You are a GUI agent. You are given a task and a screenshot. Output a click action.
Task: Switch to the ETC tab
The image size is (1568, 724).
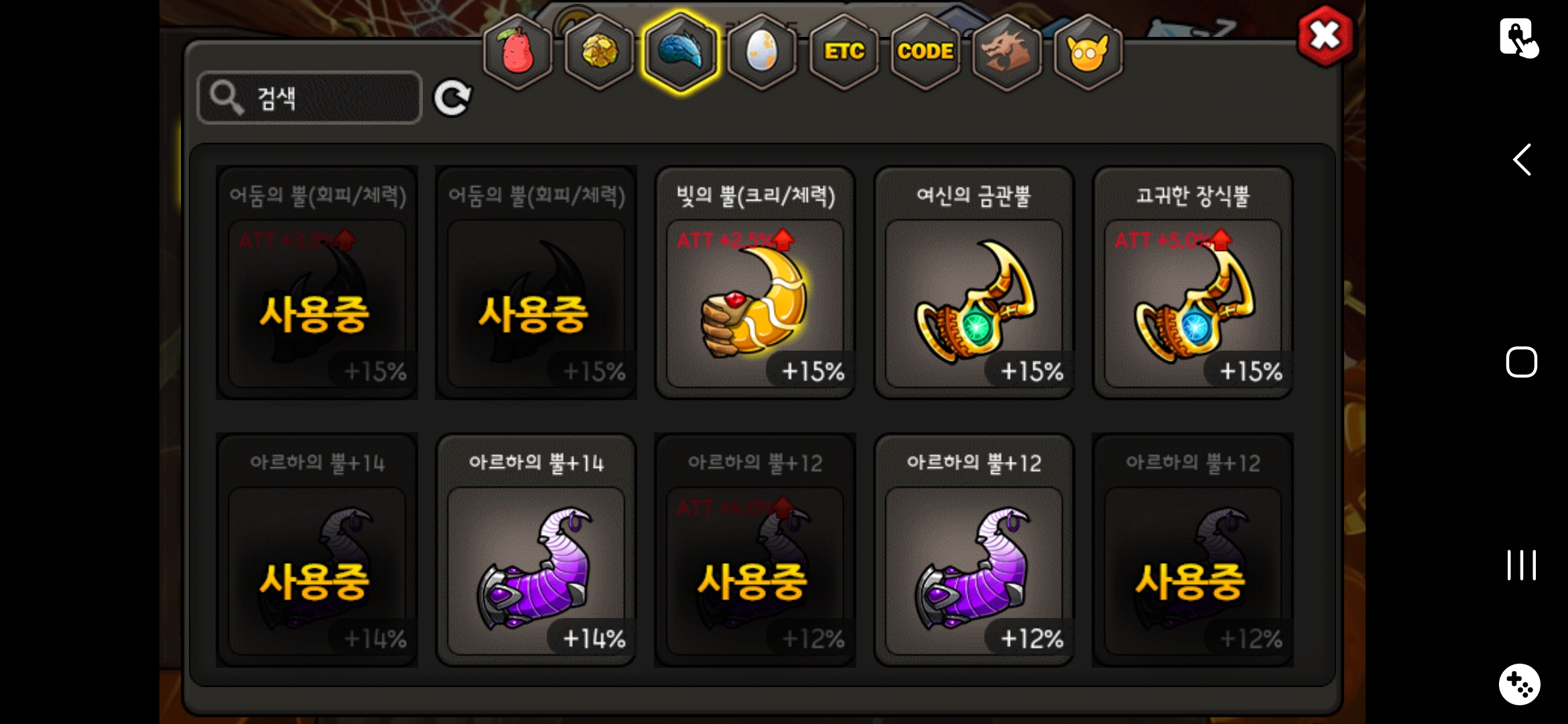pos(844,52)
